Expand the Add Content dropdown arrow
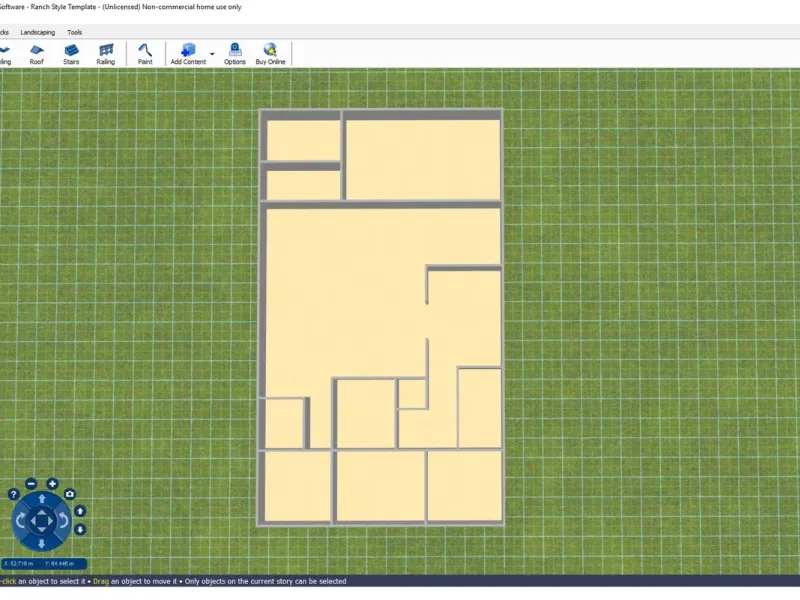 [x=212, y=54]
